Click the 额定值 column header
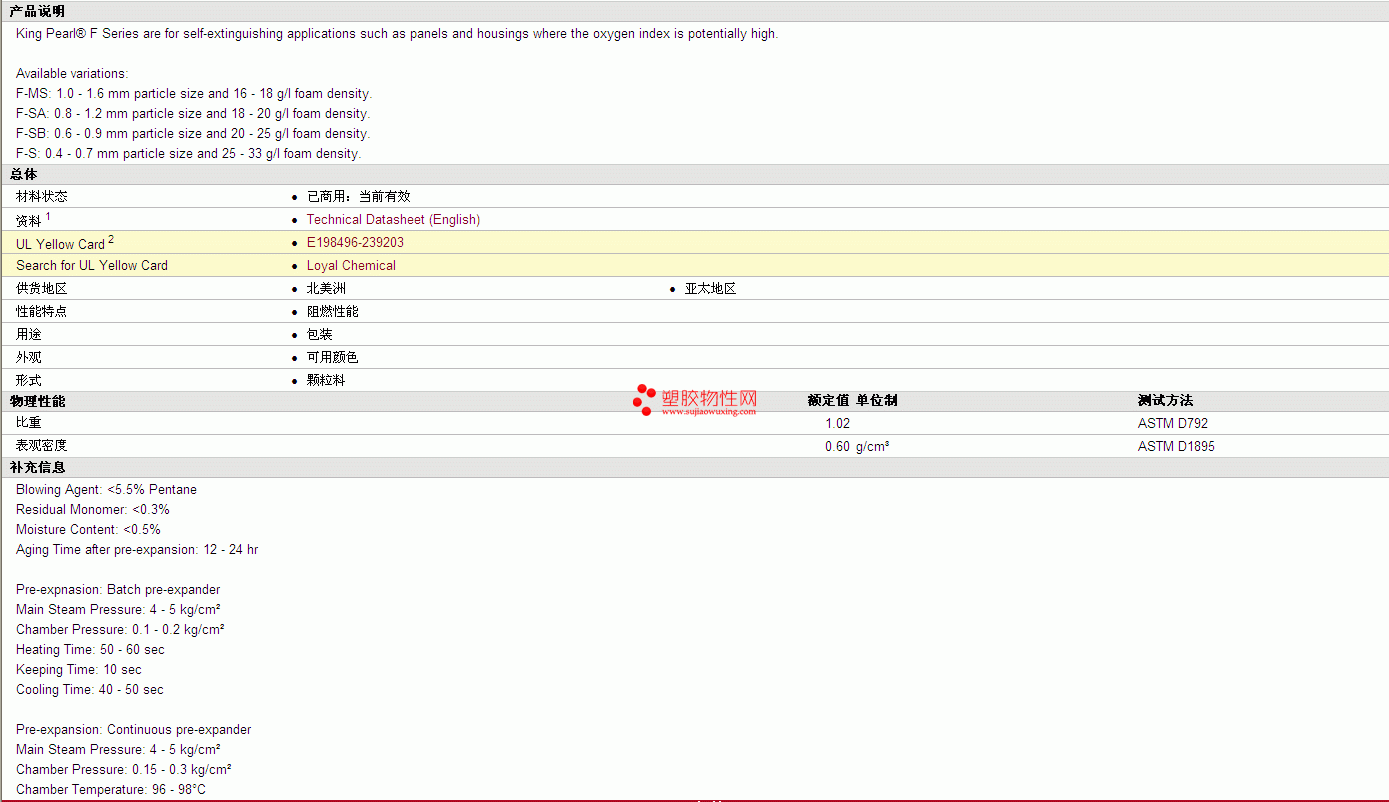The width and height of the screenshot is (1389, 802). tap(829, 400)
